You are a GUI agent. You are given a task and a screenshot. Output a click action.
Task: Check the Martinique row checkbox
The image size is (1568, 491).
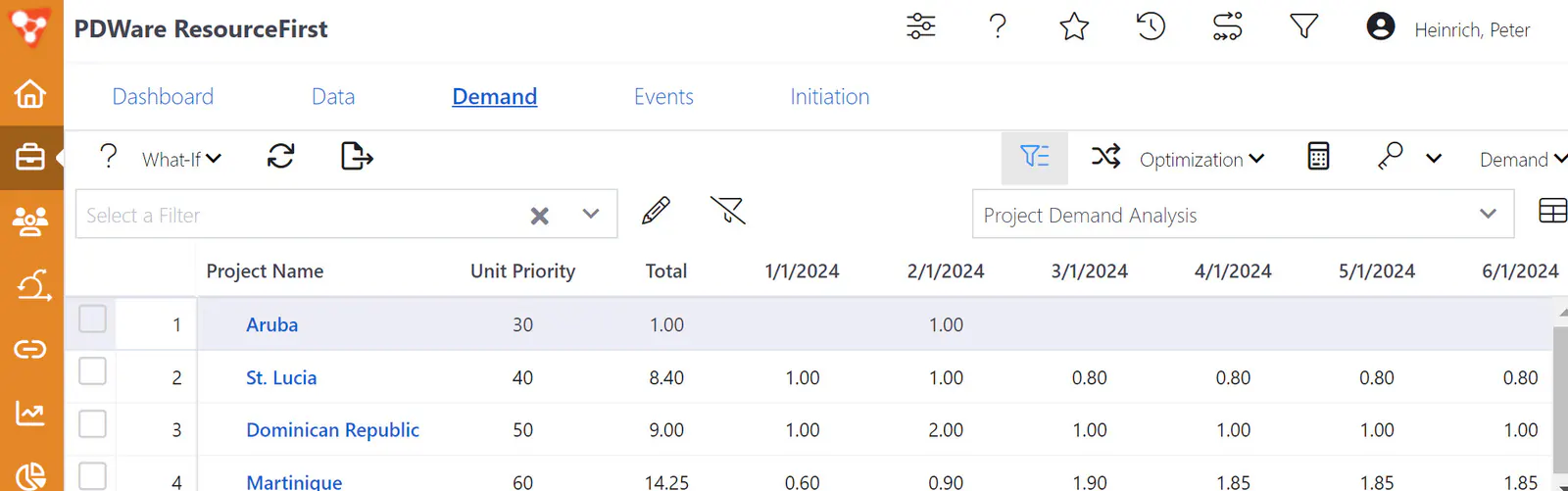point(92,476)
